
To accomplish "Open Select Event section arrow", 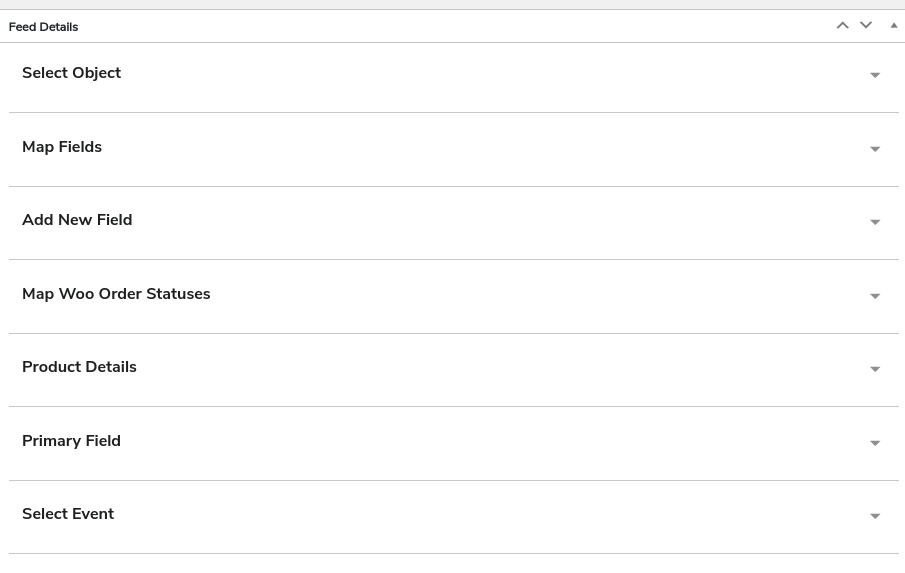I will [x=875, y=517].
